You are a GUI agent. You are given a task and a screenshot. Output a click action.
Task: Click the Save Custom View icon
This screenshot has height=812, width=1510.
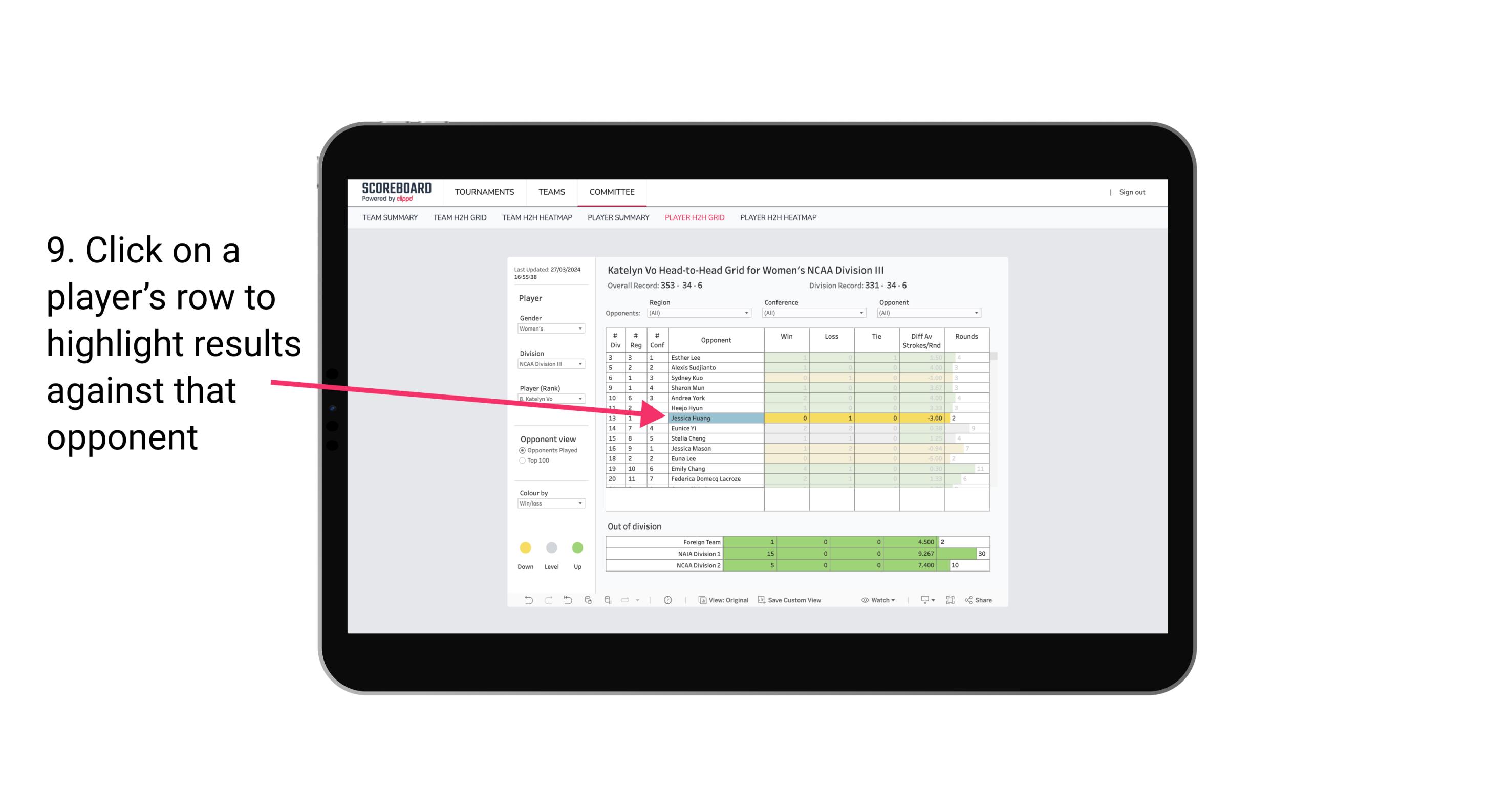[763, 601]
